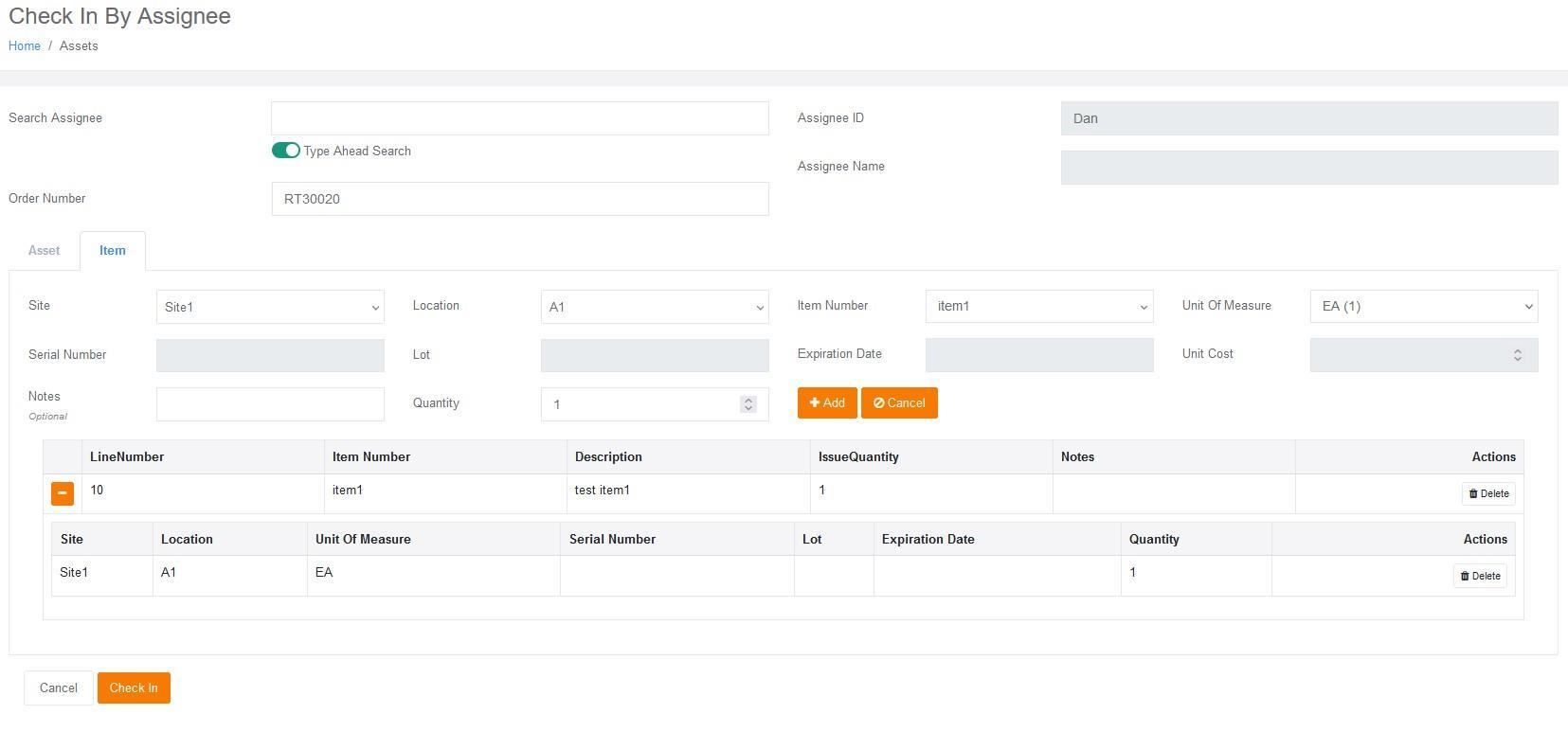Click the Assignee ID field showing Dan
Image resolution: width=1568 pixels, height=732 pixels.
tap(1309, 118)
